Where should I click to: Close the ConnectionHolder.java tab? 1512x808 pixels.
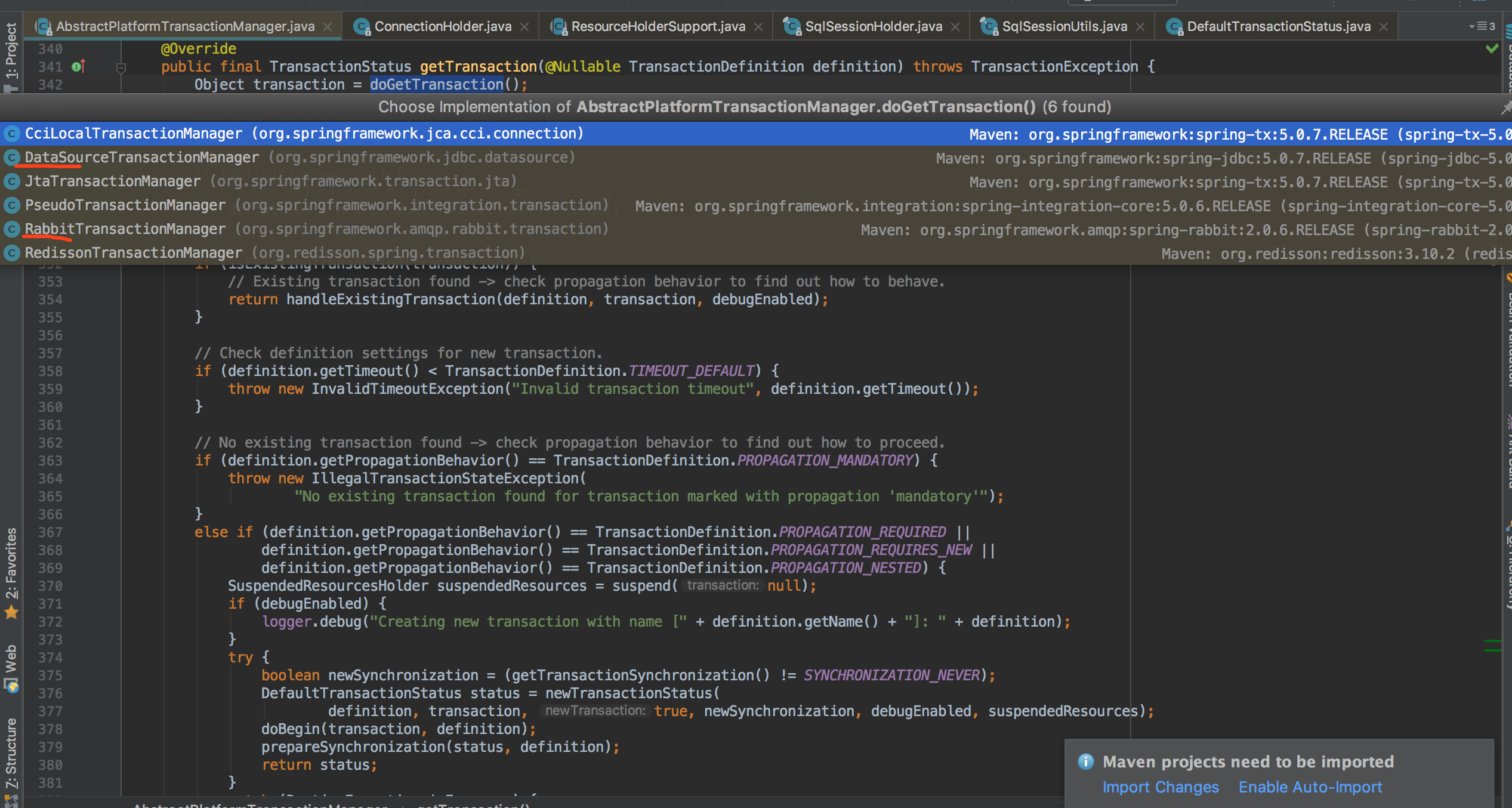(524, 27)
